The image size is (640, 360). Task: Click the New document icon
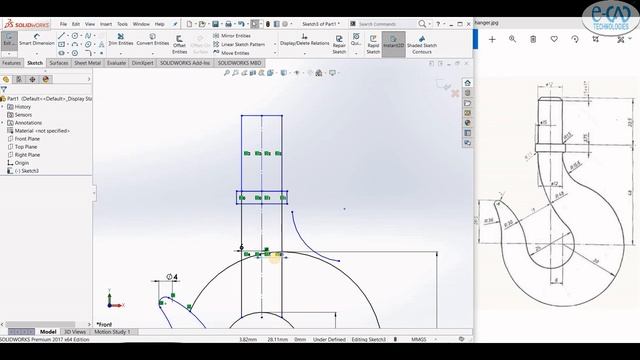pos(189,24)
